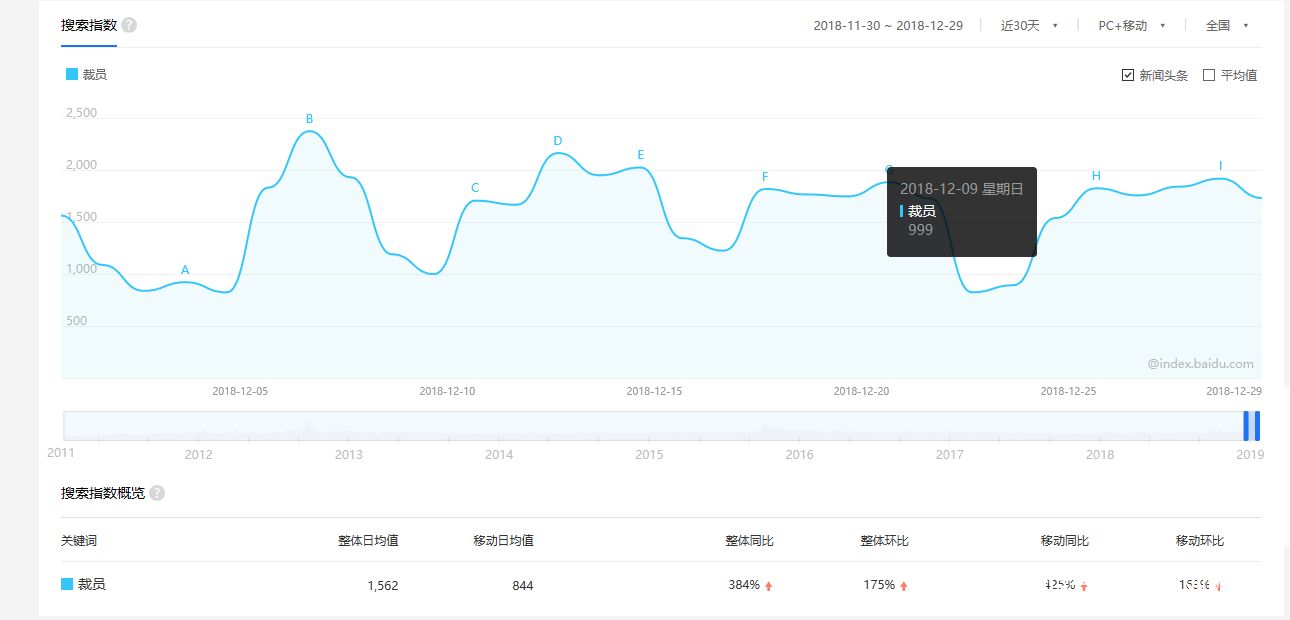Screen dimensions: 1290x620
Task: Open the 近30天 time range dropdown
Action: [x=1029, y=25]
